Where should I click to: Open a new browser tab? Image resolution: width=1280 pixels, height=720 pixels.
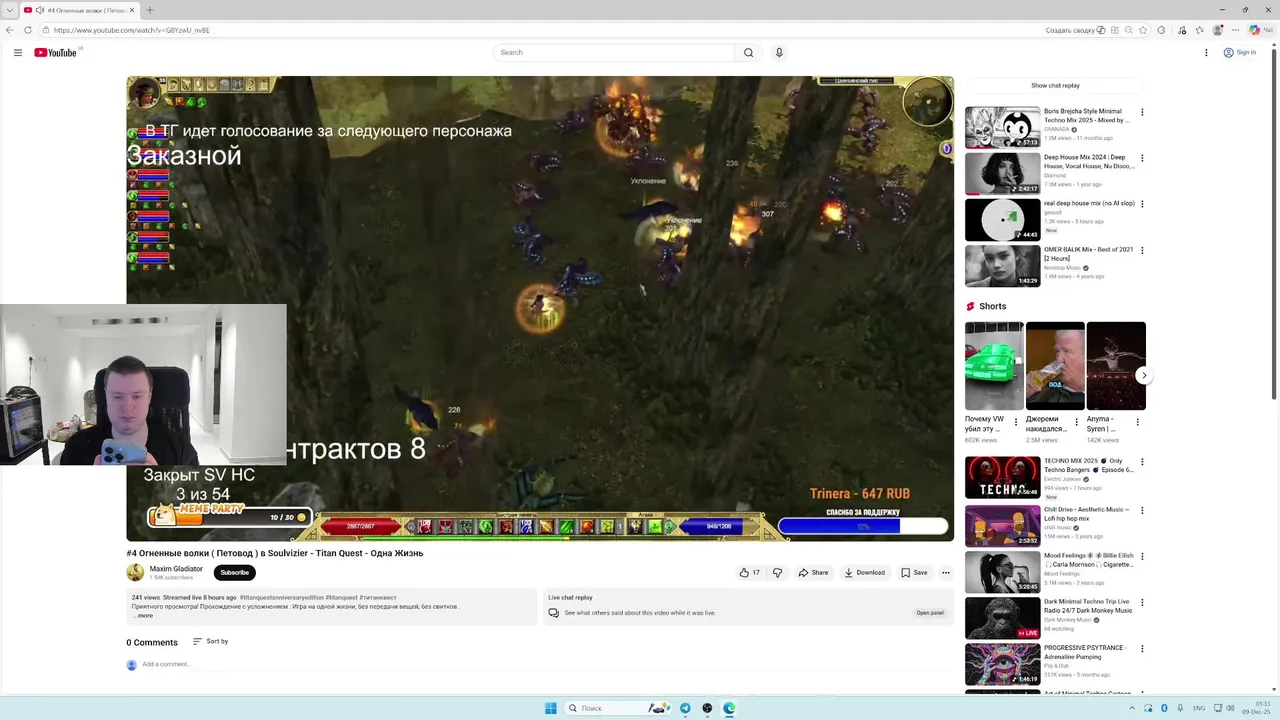149,10
